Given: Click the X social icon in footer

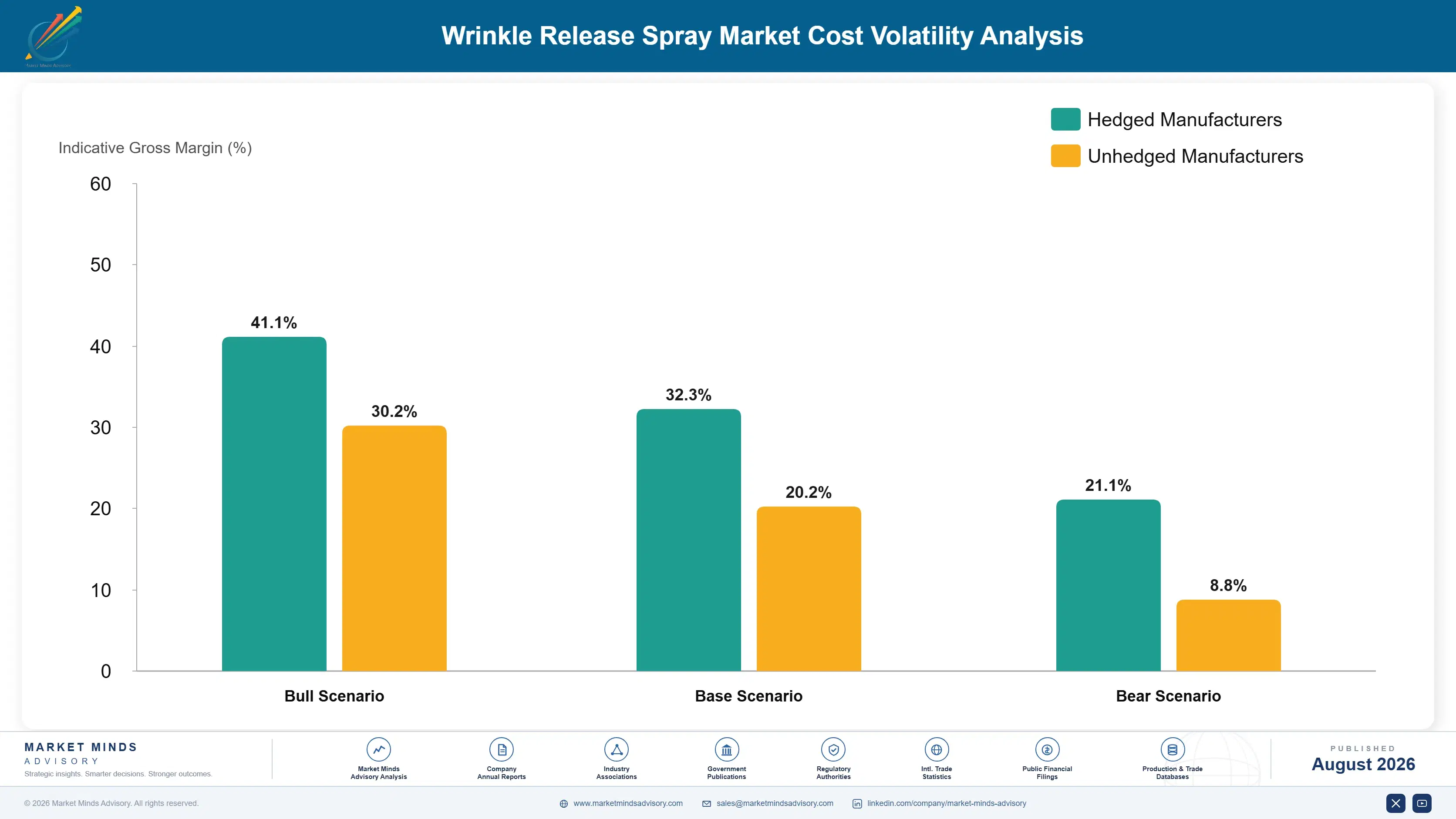Looking at the screenshot, I should click(x=1395, y=803).
